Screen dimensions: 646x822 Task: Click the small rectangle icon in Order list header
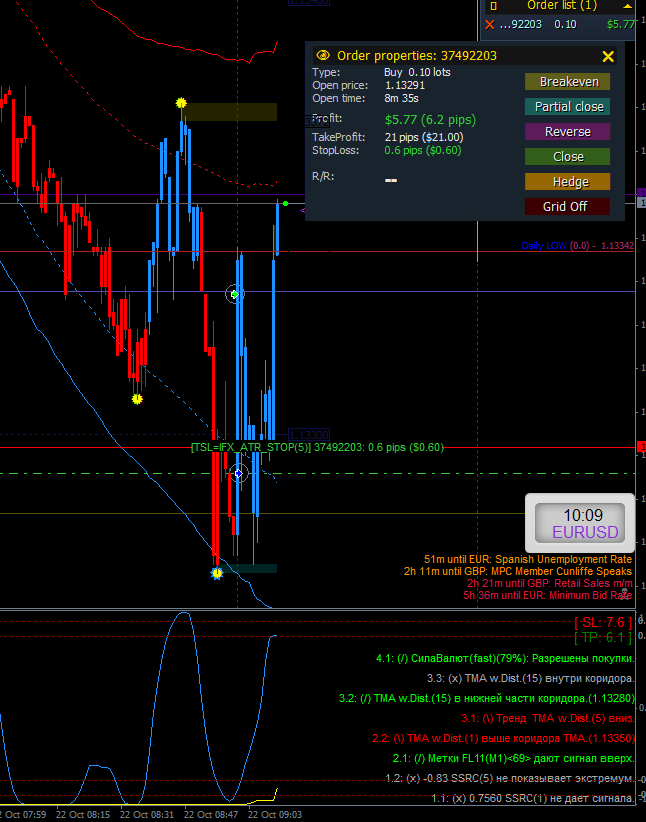[493, 6]
